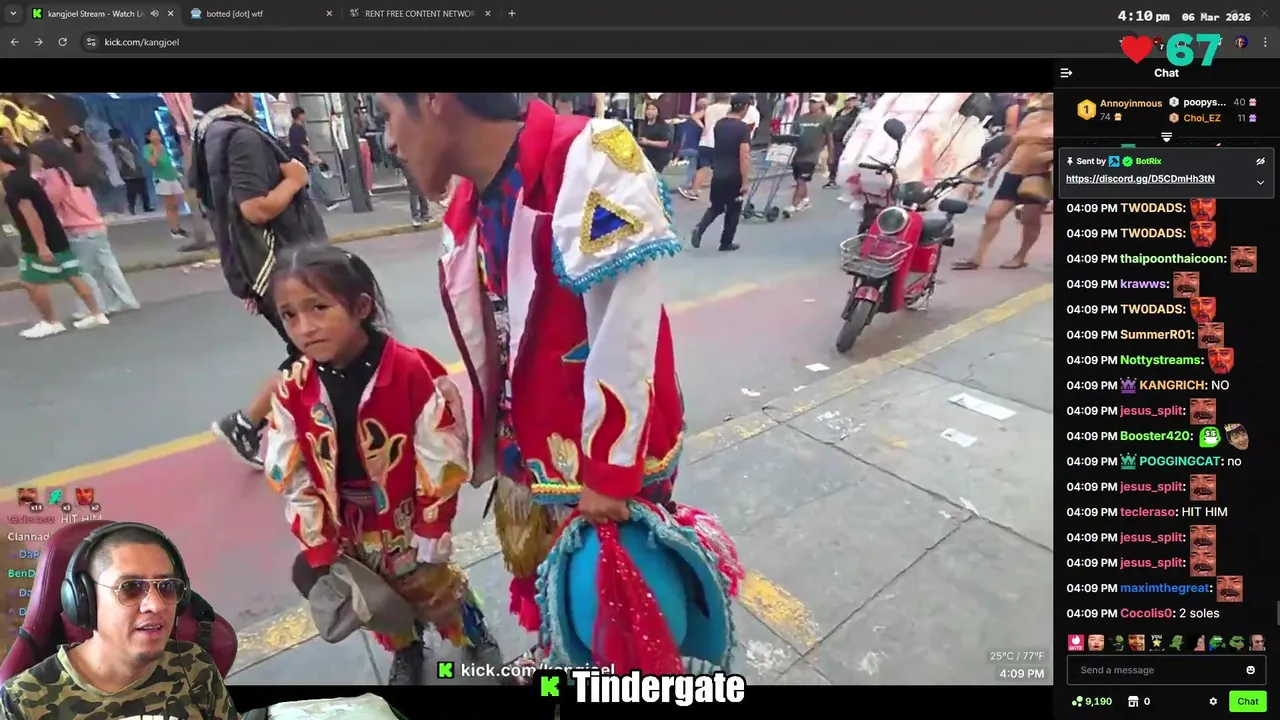Collapse the chat panel with arrow icon
This screenshot has width=1280, height=720.
(1066, 73)
